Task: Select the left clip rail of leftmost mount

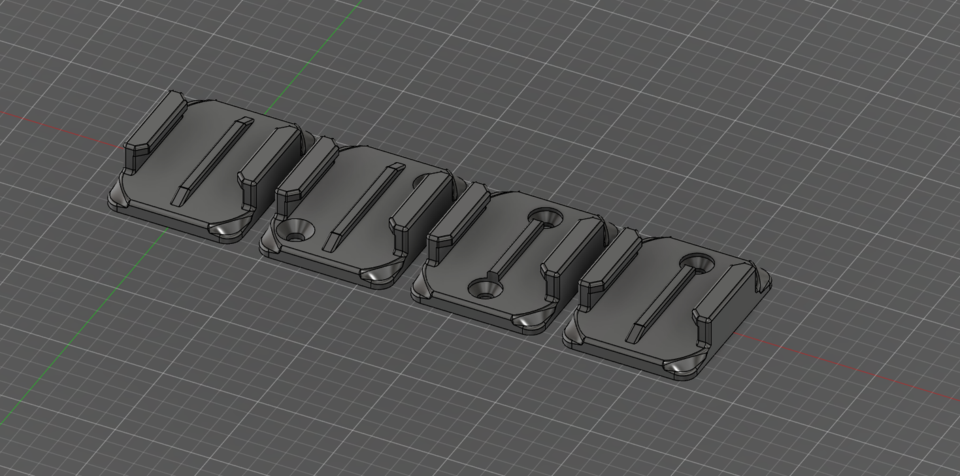Action: [x=154, y=132]
